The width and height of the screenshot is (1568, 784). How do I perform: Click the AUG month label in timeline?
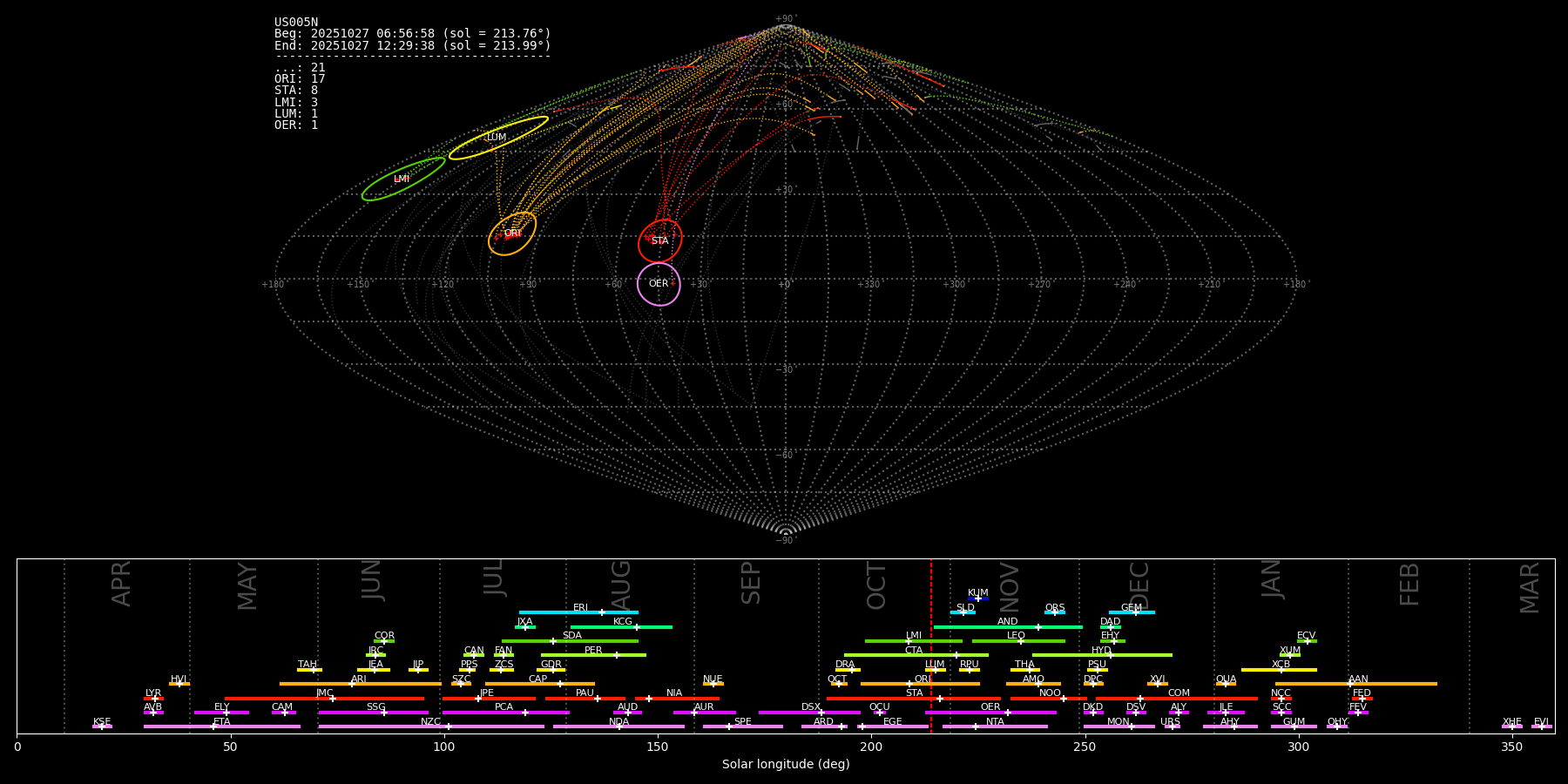[621, 585]
